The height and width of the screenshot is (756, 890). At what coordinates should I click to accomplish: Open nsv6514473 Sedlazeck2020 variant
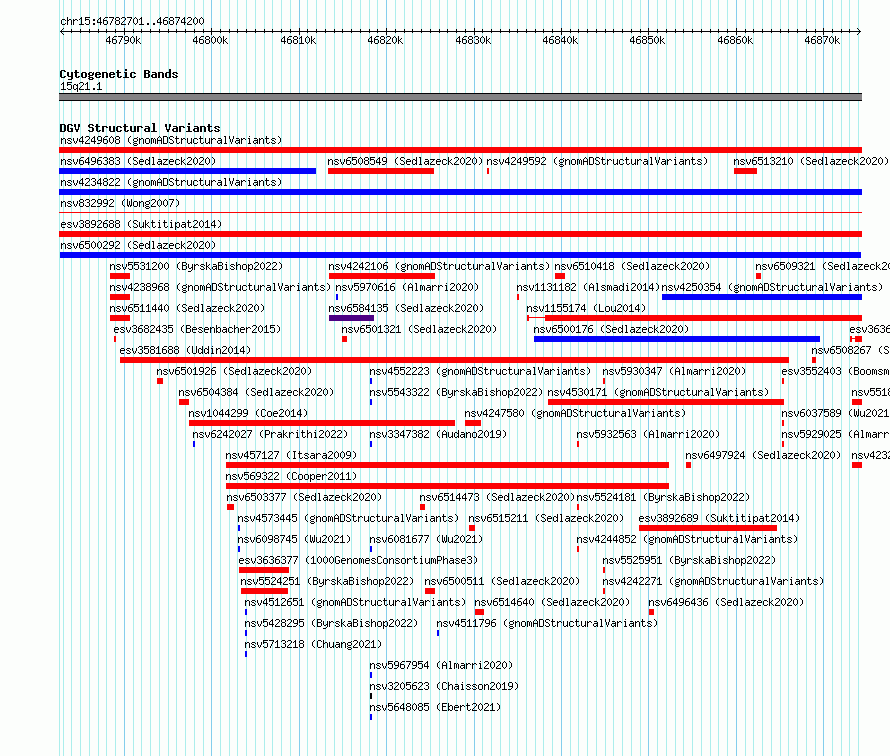(x=497, y=497)
